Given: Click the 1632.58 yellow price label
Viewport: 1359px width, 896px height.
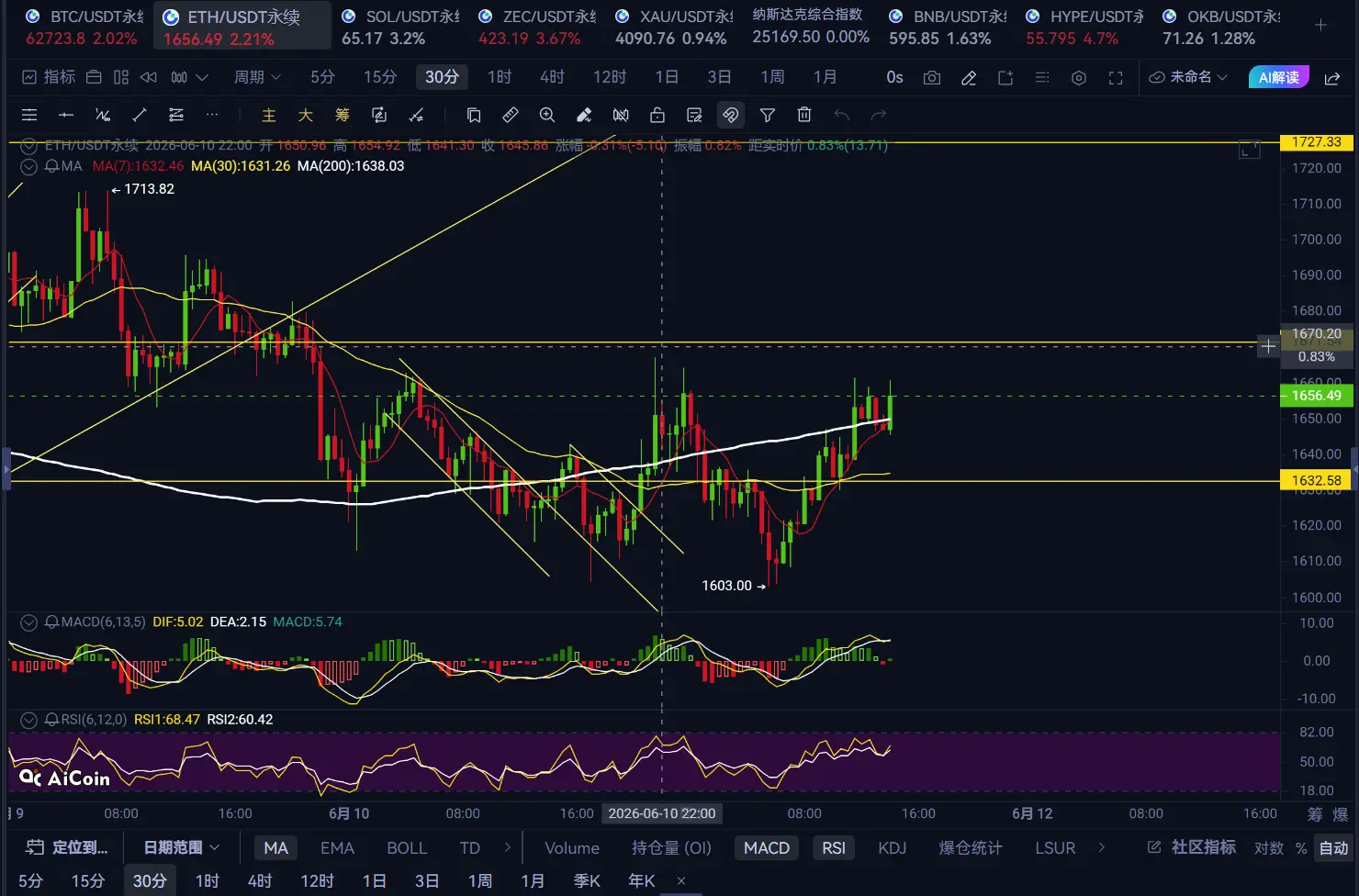Looking at the screenshot, I should click(x=1317, y=480).
